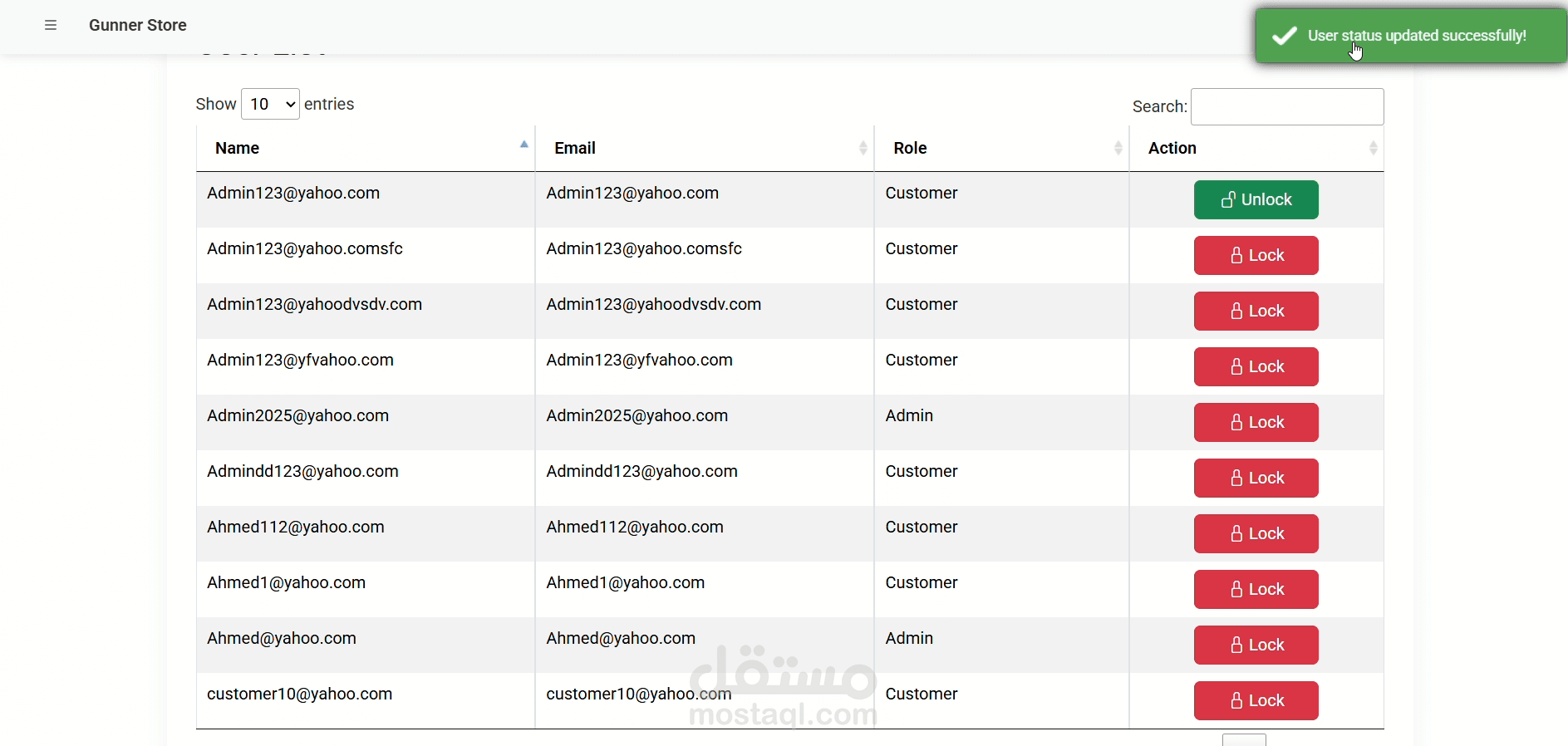This screenshot has height=746, width=1568.
Task: Unlock the Admin123@yahoo.com user
Action: pyautogui.click(x=1256, y=200)
